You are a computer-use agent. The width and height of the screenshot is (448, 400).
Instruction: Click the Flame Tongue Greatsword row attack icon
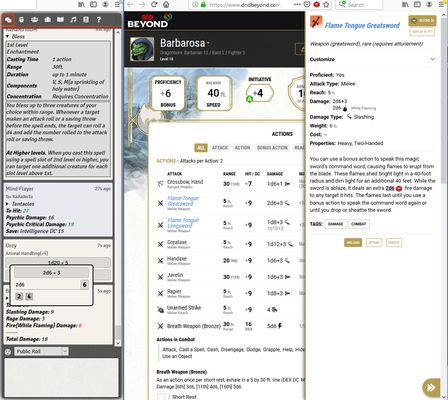[160, 203]
